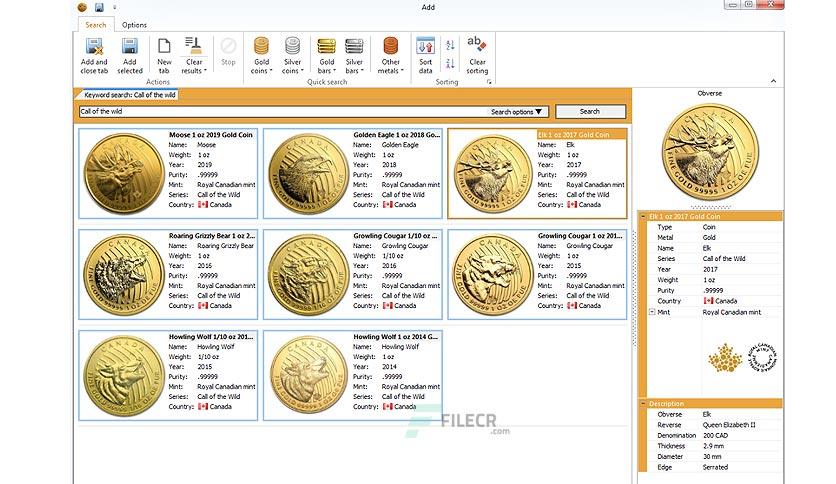836x484 pixels.
Task: Click the Add selected icon
Action: (x=130, y=46)
